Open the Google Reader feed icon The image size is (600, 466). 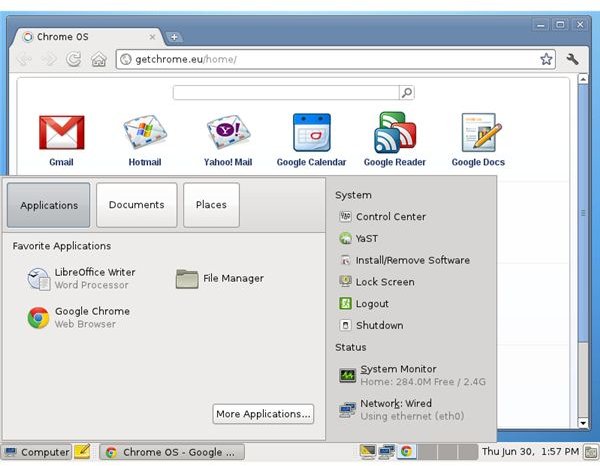pyautogui.click(x=395, y=132)
